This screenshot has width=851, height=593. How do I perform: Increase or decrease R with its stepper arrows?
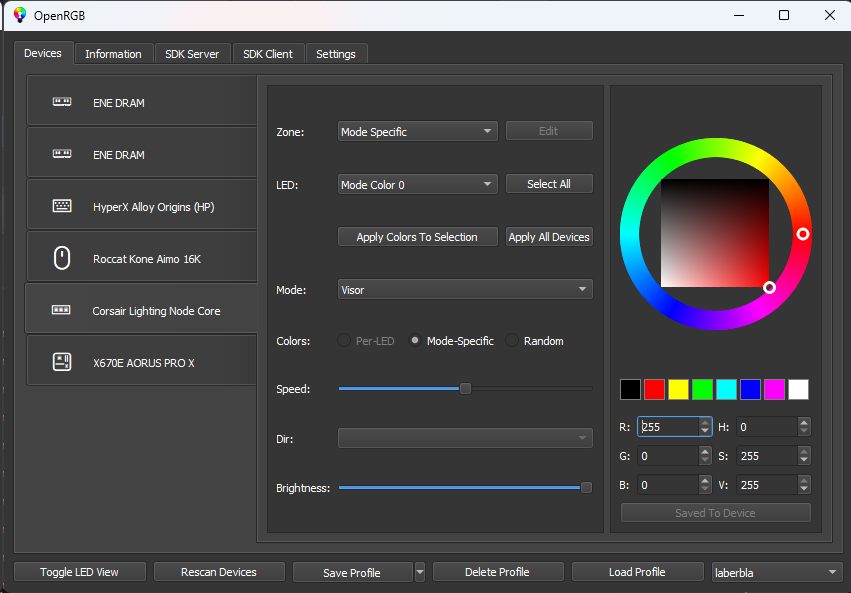click(x=705, y=427)
